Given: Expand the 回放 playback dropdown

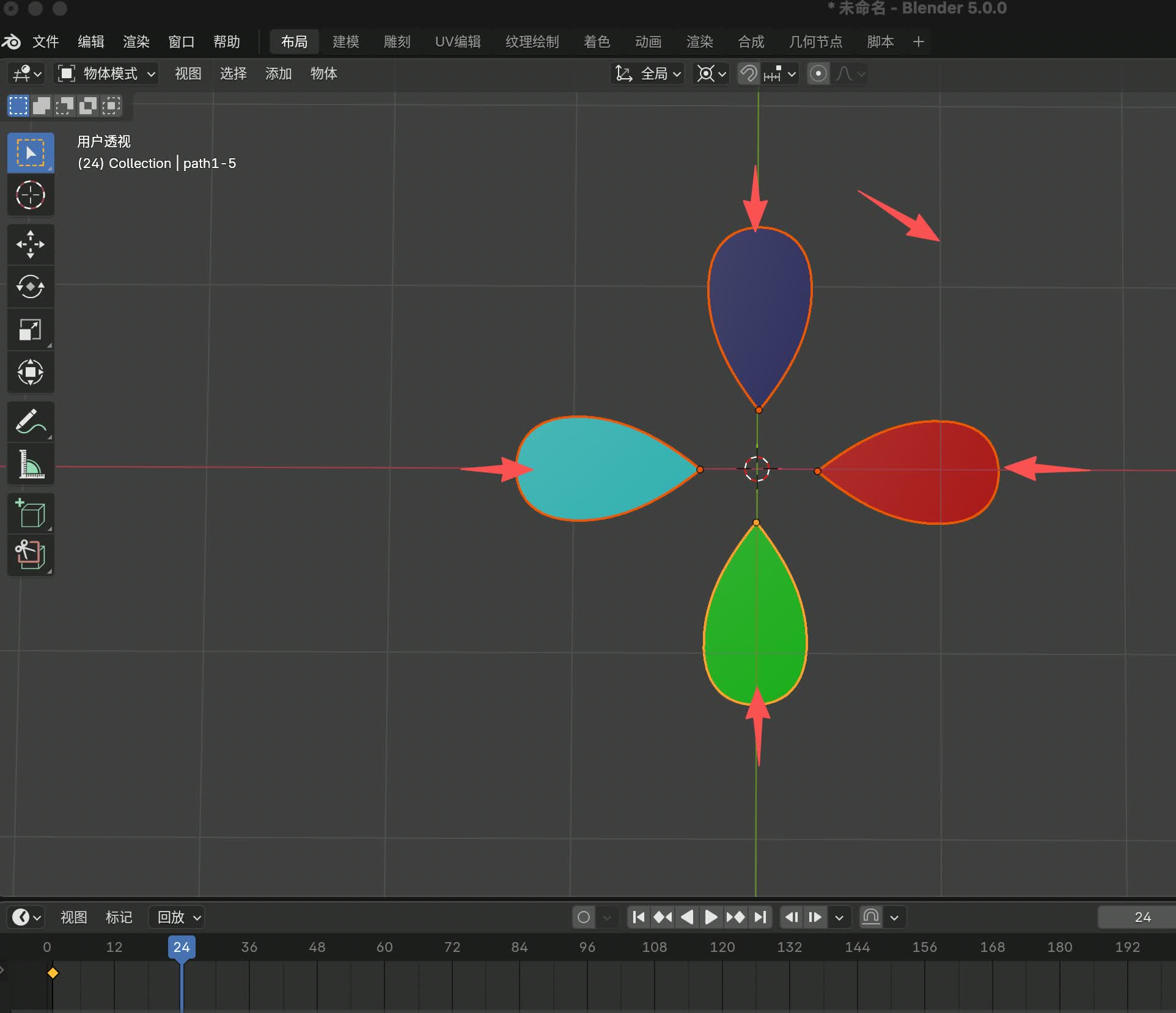Looking at the screenshot, I should (177, 917).
